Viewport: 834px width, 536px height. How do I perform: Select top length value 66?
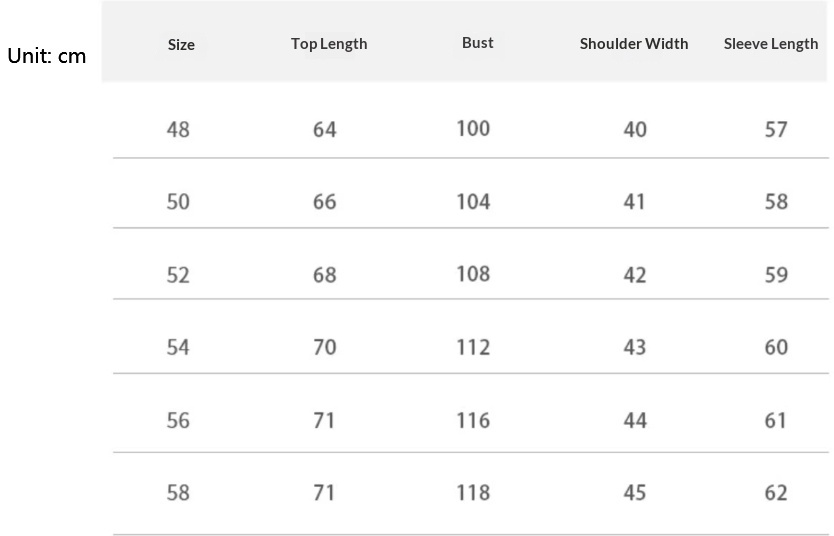coord(325,202)
